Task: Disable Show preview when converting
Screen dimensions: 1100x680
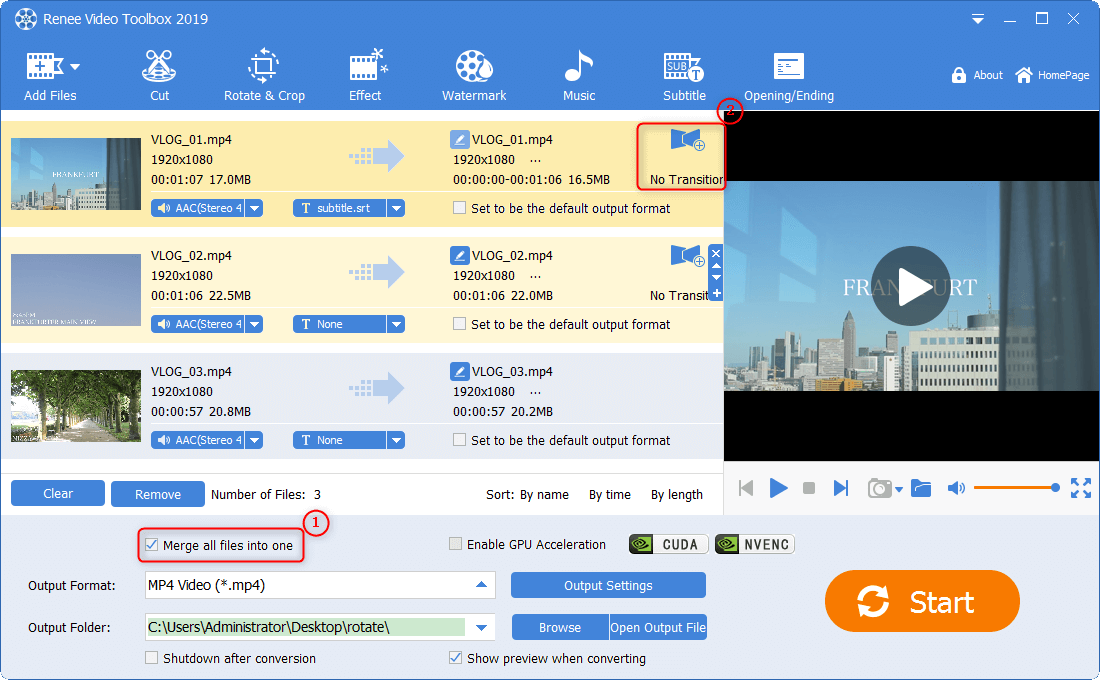Action: tap(456, 659)
